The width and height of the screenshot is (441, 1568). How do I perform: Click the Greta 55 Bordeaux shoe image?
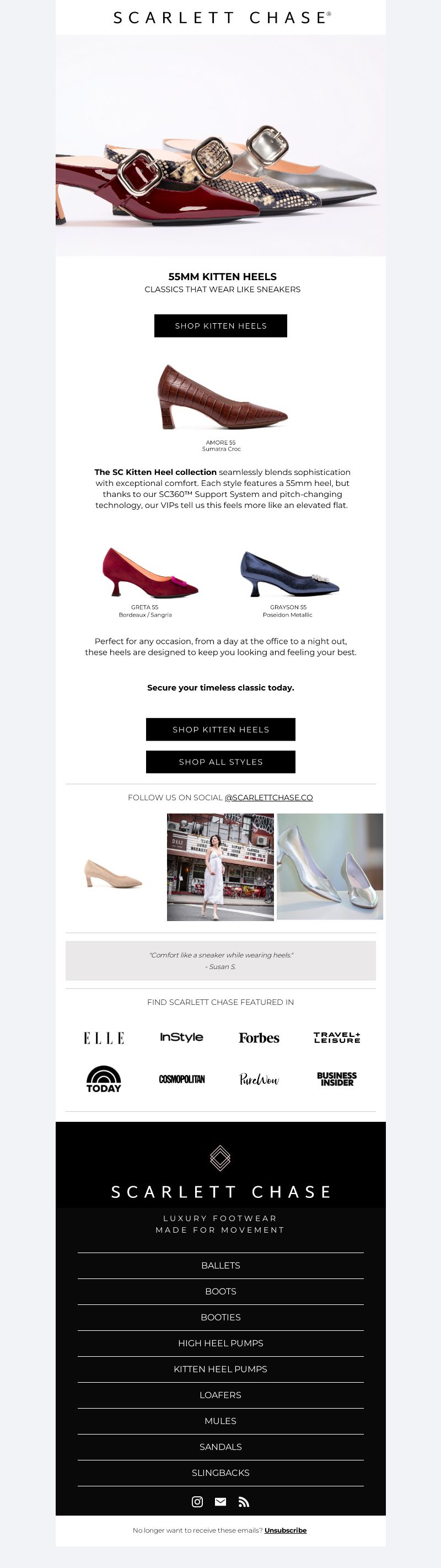[x=150, y=572]
